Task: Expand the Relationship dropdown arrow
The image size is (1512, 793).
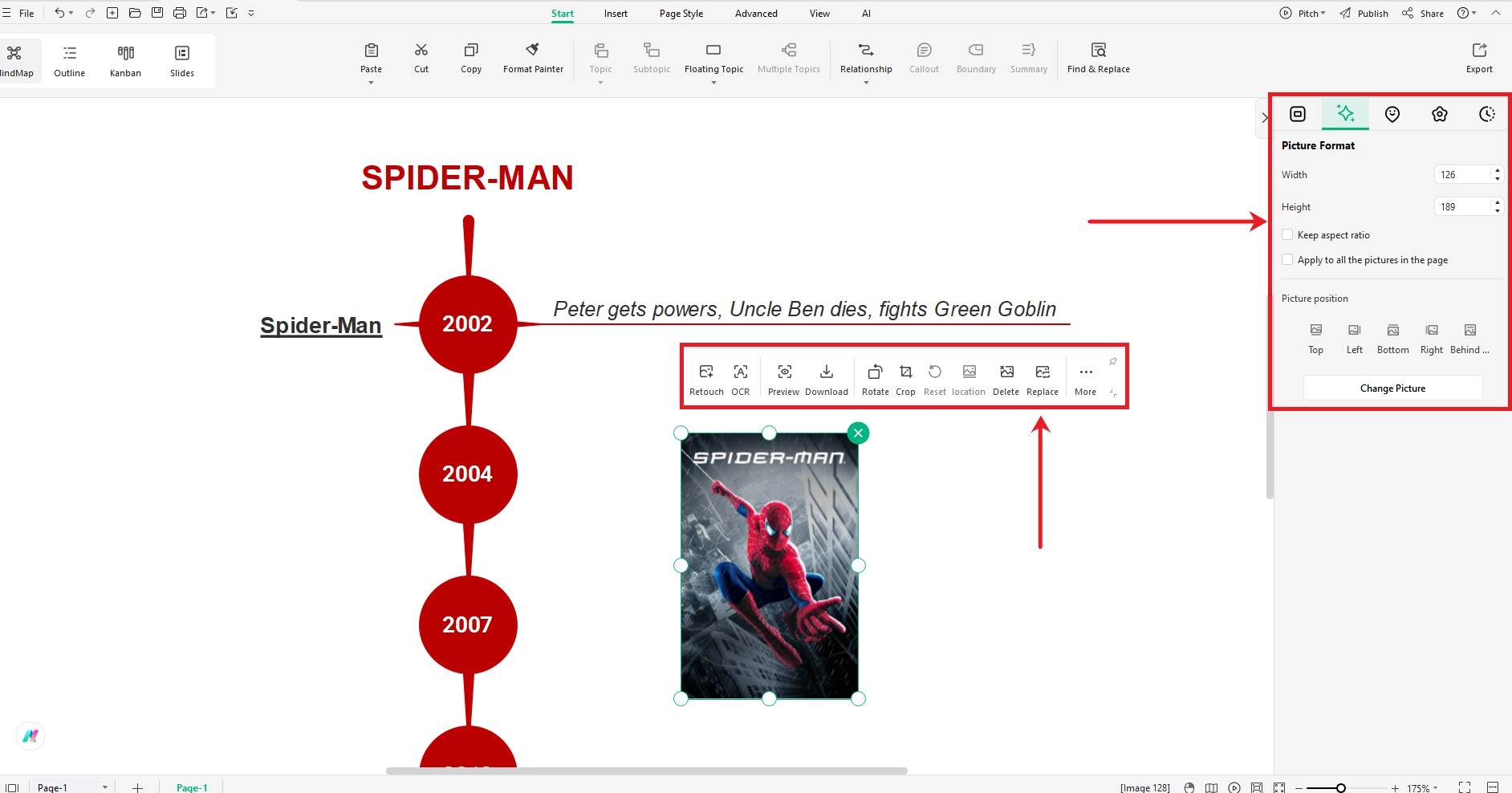Action: pos(866,83)
